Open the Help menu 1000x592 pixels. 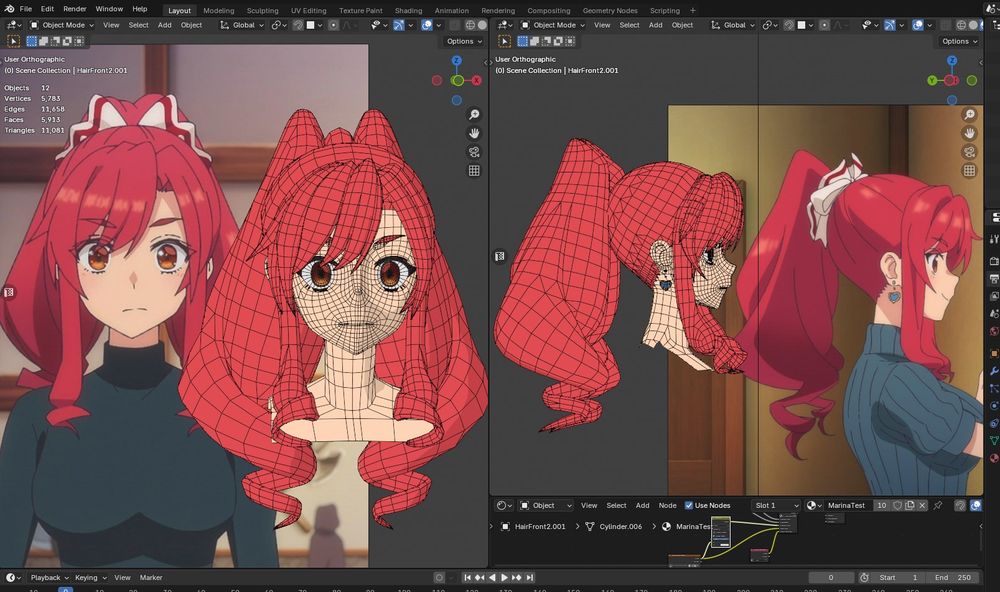click(x=140, y=9)
